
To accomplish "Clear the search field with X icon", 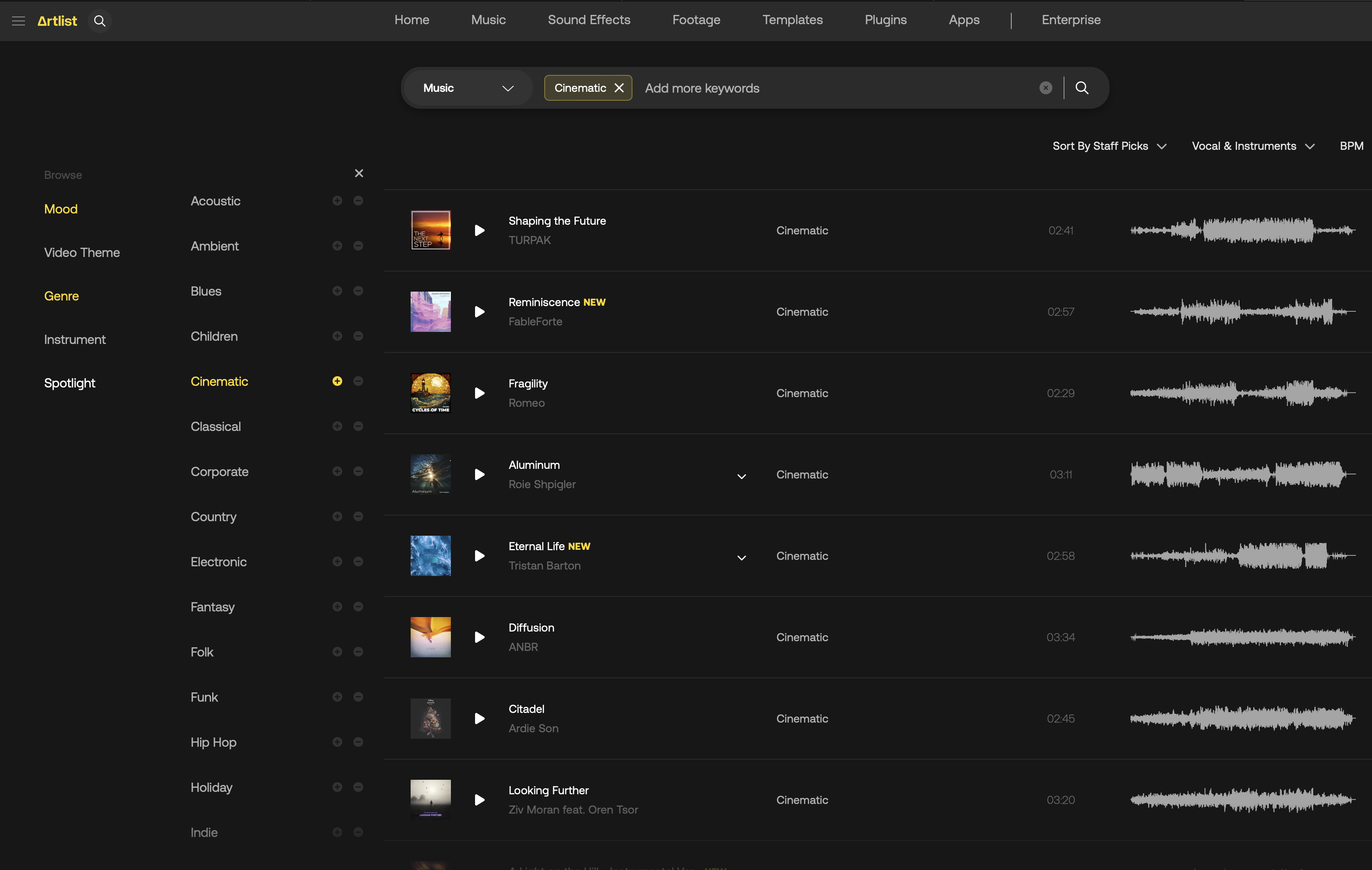I will (x=1046, y=88).
